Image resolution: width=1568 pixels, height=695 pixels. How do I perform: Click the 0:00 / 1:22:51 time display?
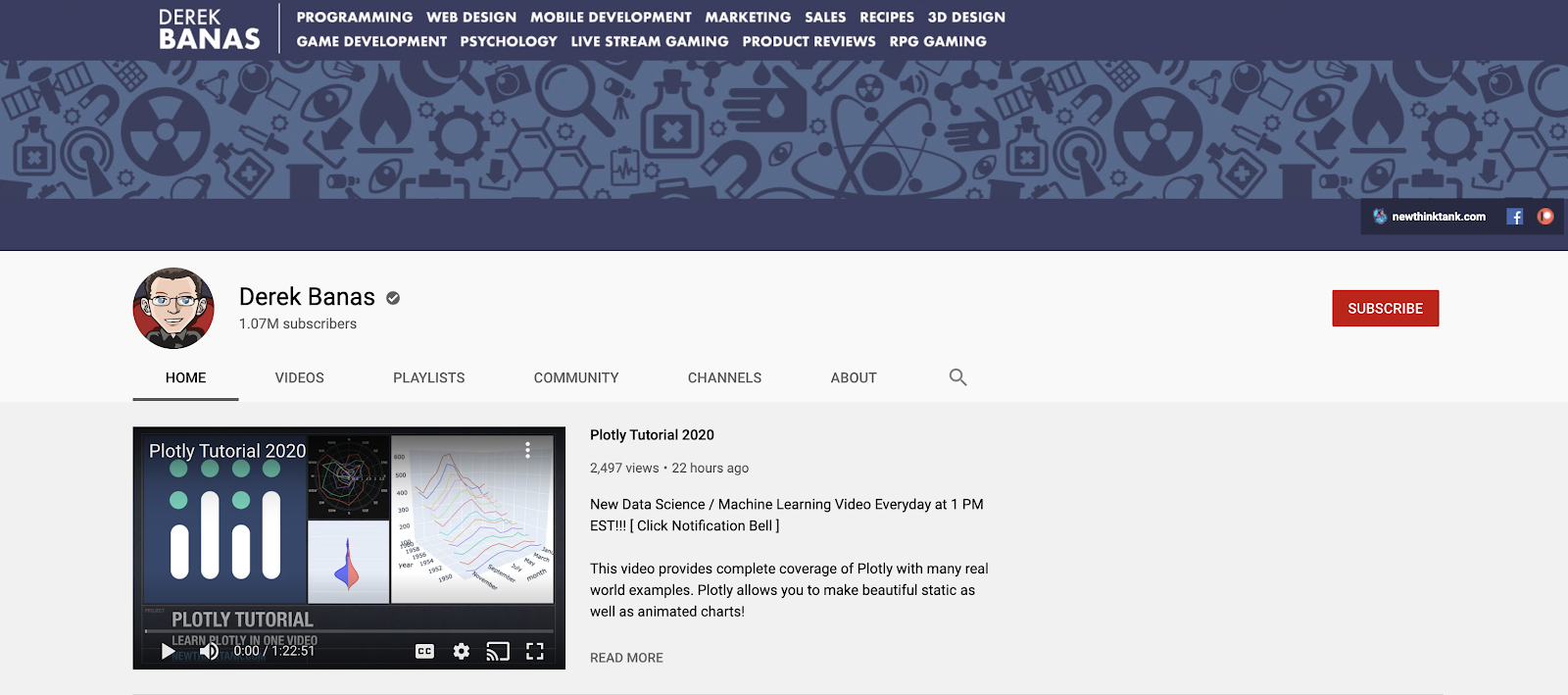[x=274, y=651]
